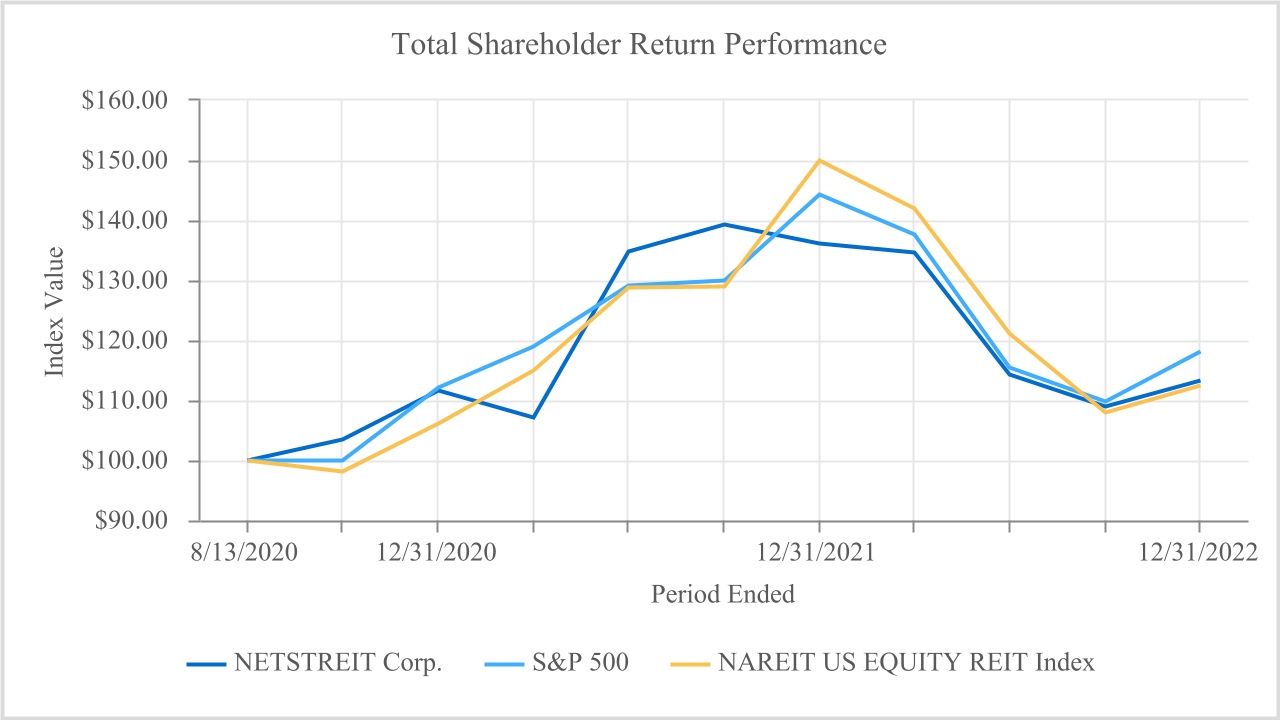This screenshot has height=720, width=1280.
Task: Click the S&P 500 legend line marker
Action: click(507, 663)
